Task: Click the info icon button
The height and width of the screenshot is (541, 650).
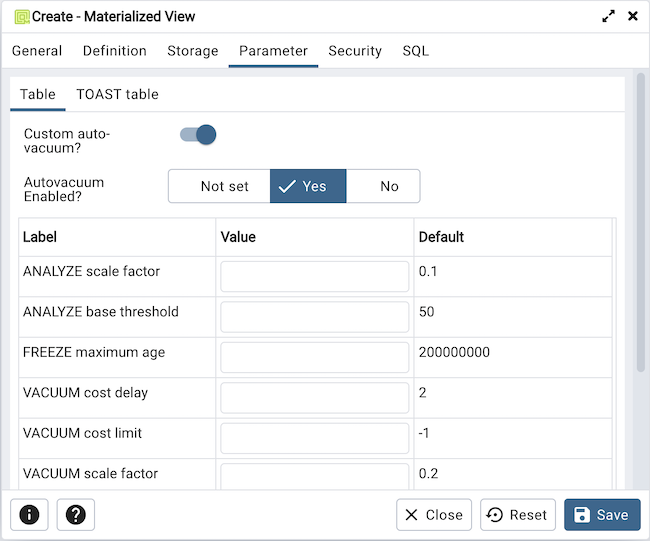Action: (29, 515)
